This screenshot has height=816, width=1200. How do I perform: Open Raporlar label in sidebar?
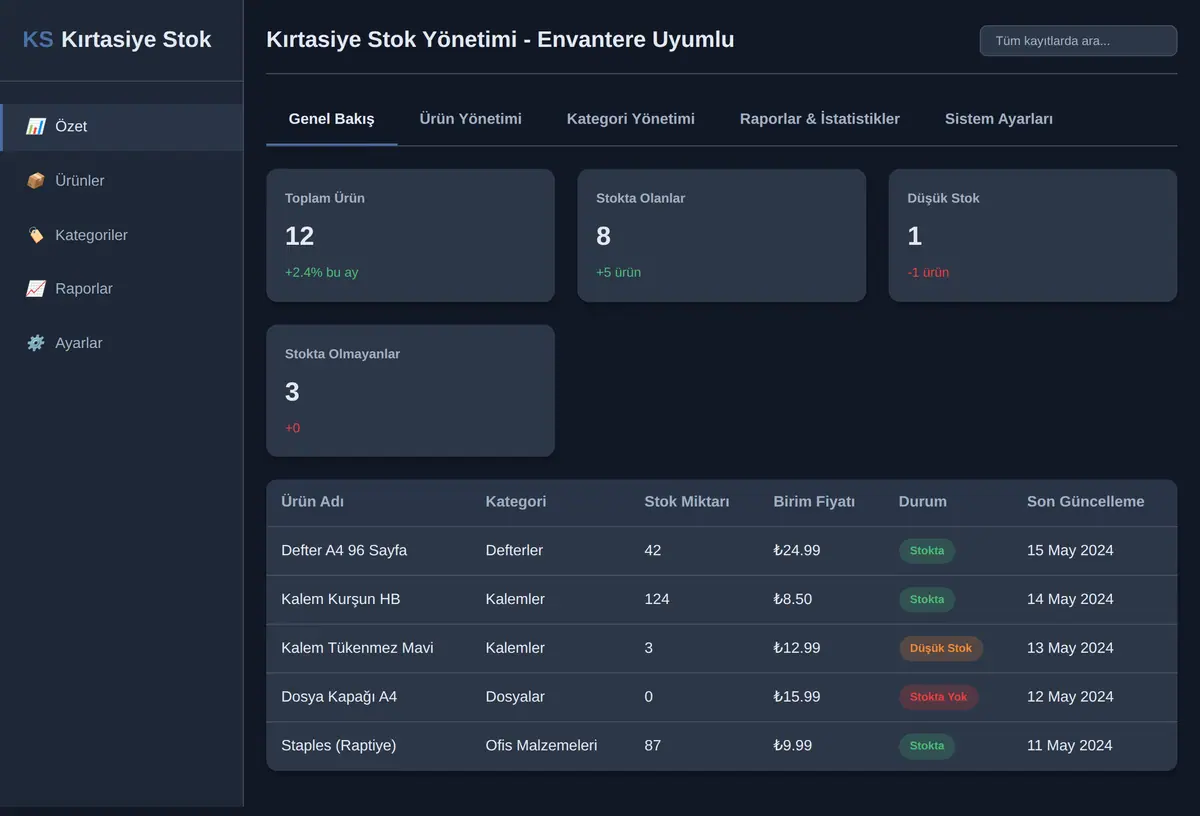(x=84, y=289)
